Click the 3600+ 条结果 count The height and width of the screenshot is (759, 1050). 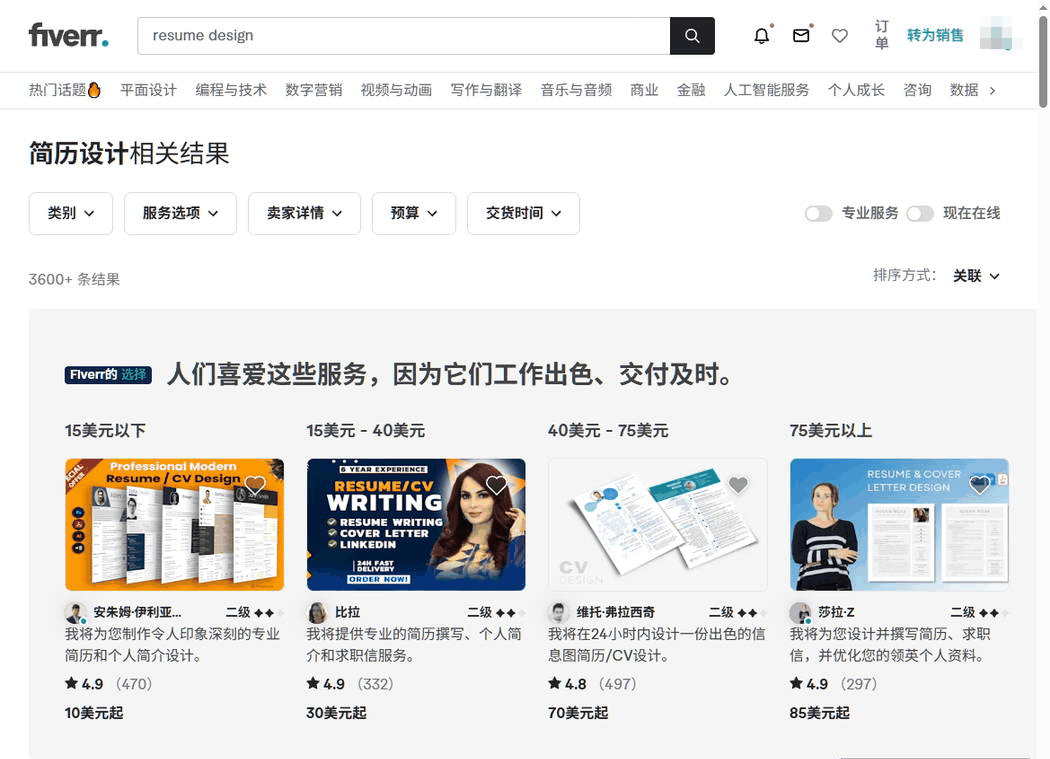click(x=74, y=279)
